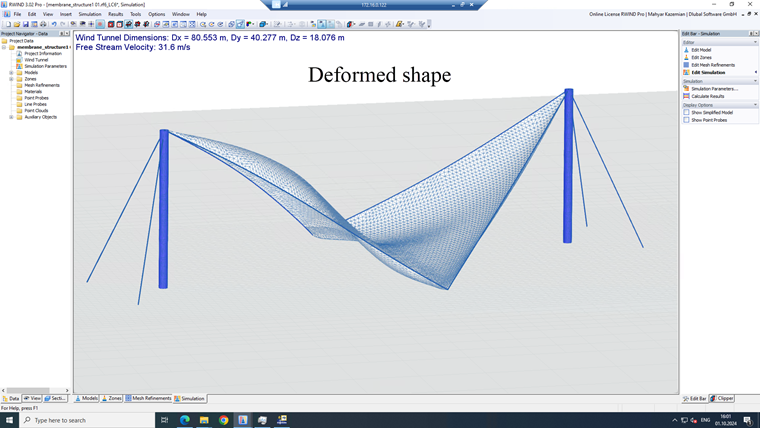
Task: Open the Options menu
Action: point(157,14)
